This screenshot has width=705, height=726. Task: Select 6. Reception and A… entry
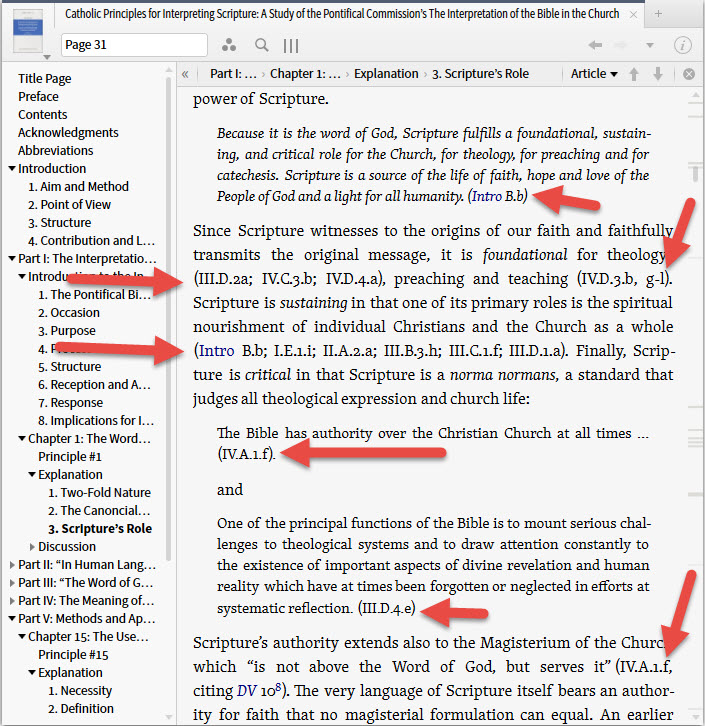pyautogui.click(x=94, y=385)
